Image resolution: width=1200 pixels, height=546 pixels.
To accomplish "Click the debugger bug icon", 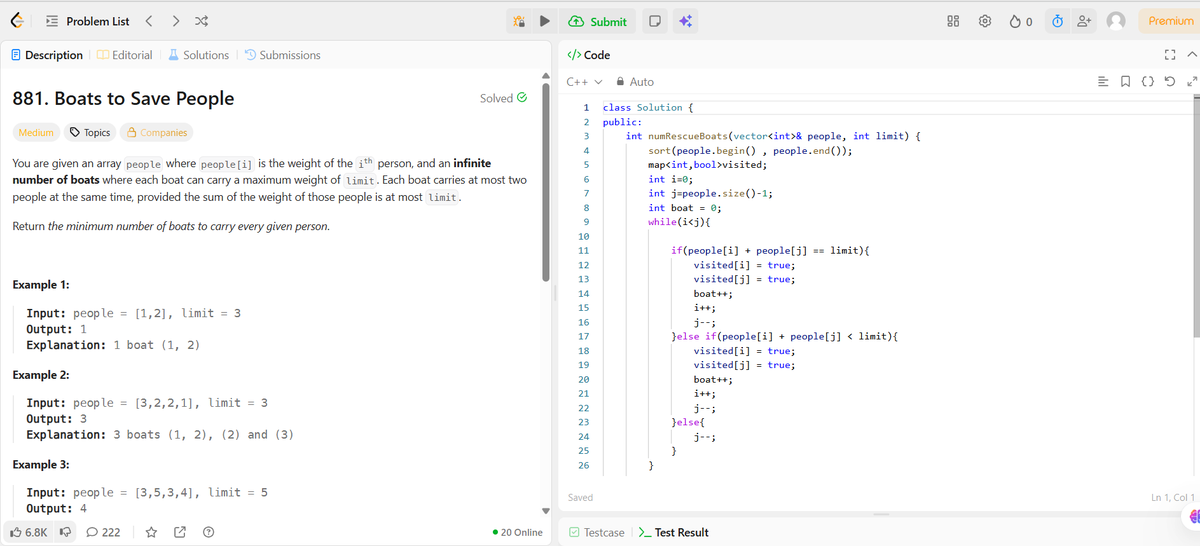I will tap(519, 21).
